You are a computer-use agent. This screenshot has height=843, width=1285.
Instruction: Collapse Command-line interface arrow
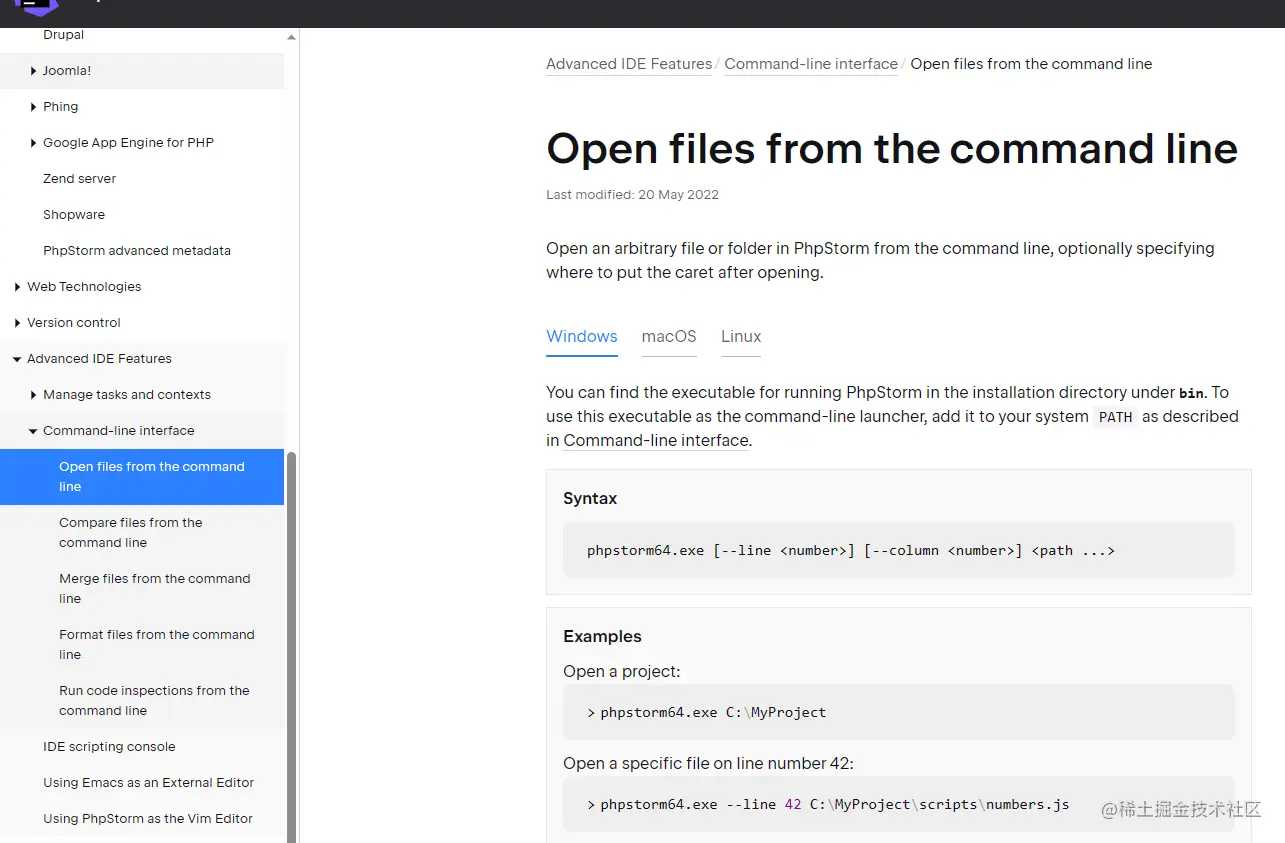(x=34, y=431)
